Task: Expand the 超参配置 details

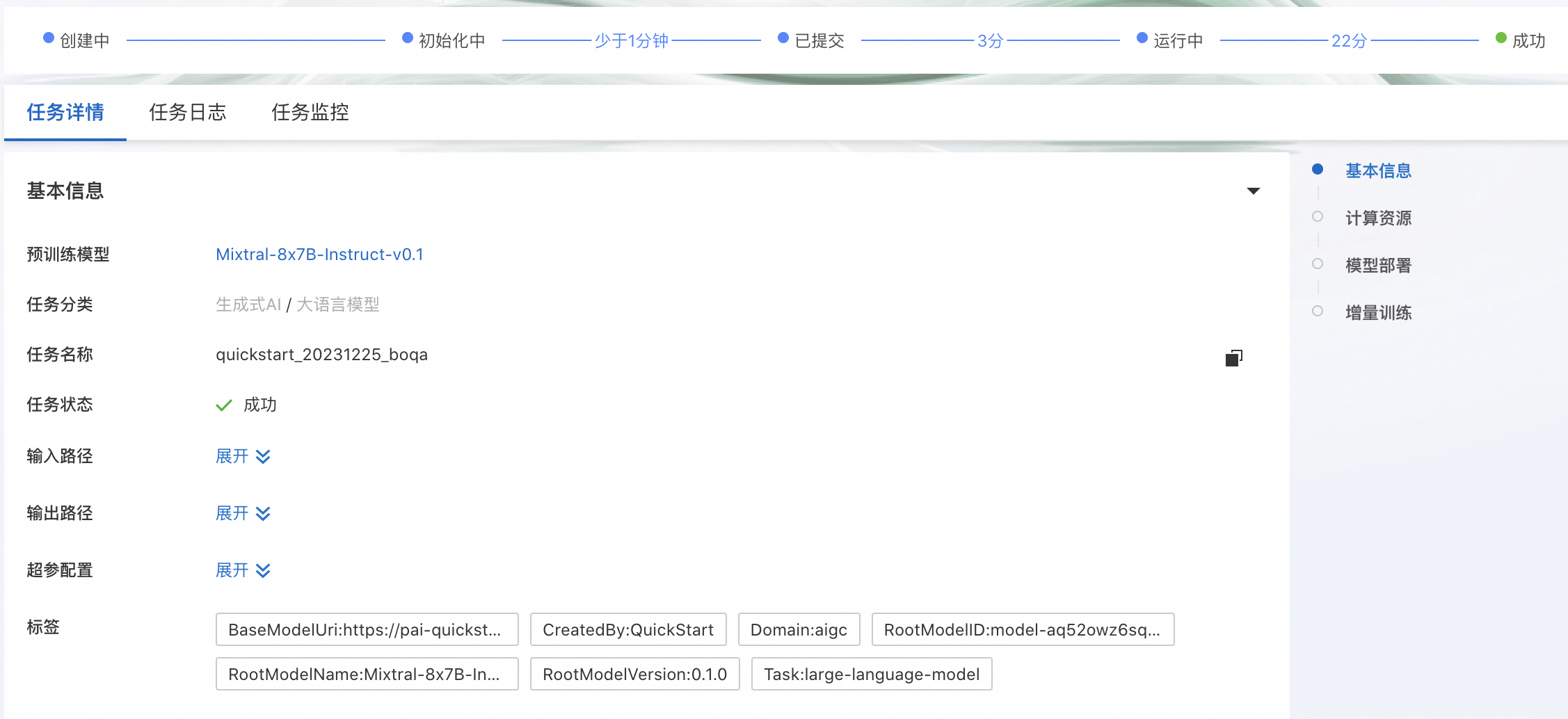Action: [243, 570]
